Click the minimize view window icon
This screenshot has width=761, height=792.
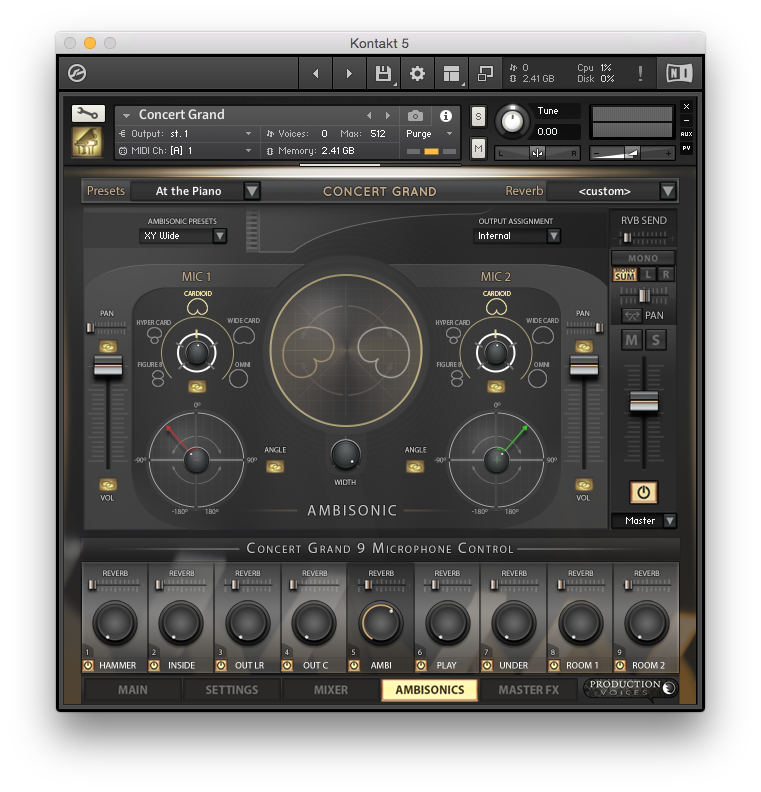(x=485, y=74)
